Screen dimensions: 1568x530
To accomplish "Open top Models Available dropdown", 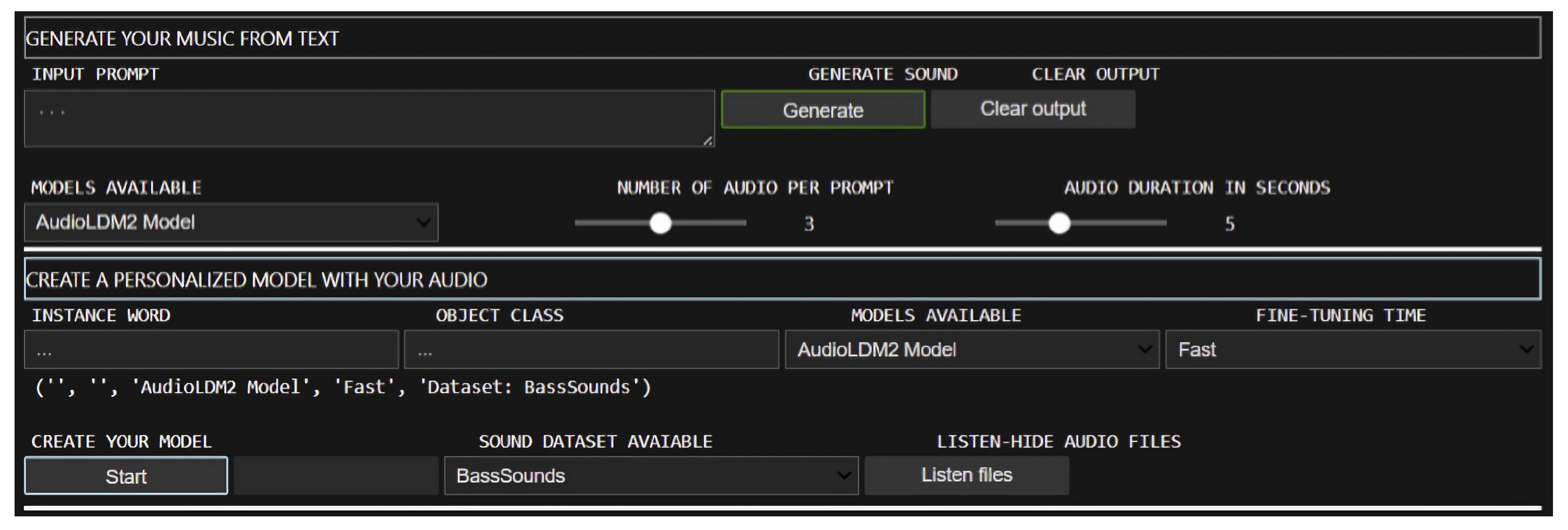I will [x=231, y=223].
